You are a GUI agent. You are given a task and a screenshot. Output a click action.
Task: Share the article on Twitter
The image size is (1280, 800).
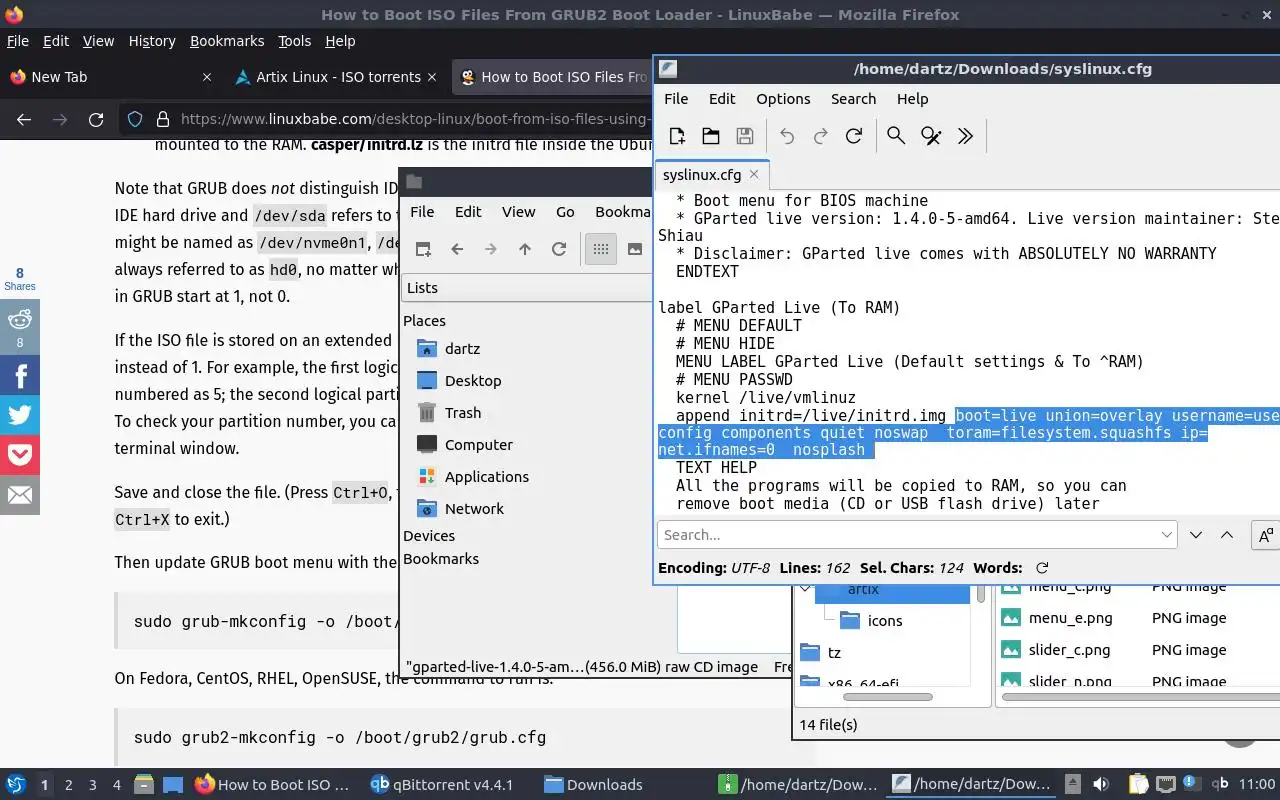pos(20,415)
